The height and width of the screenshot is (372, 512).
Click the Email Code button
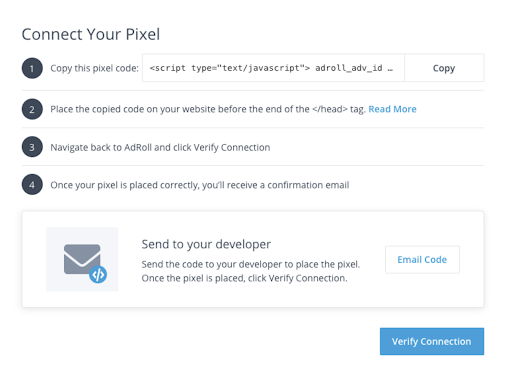422,260
